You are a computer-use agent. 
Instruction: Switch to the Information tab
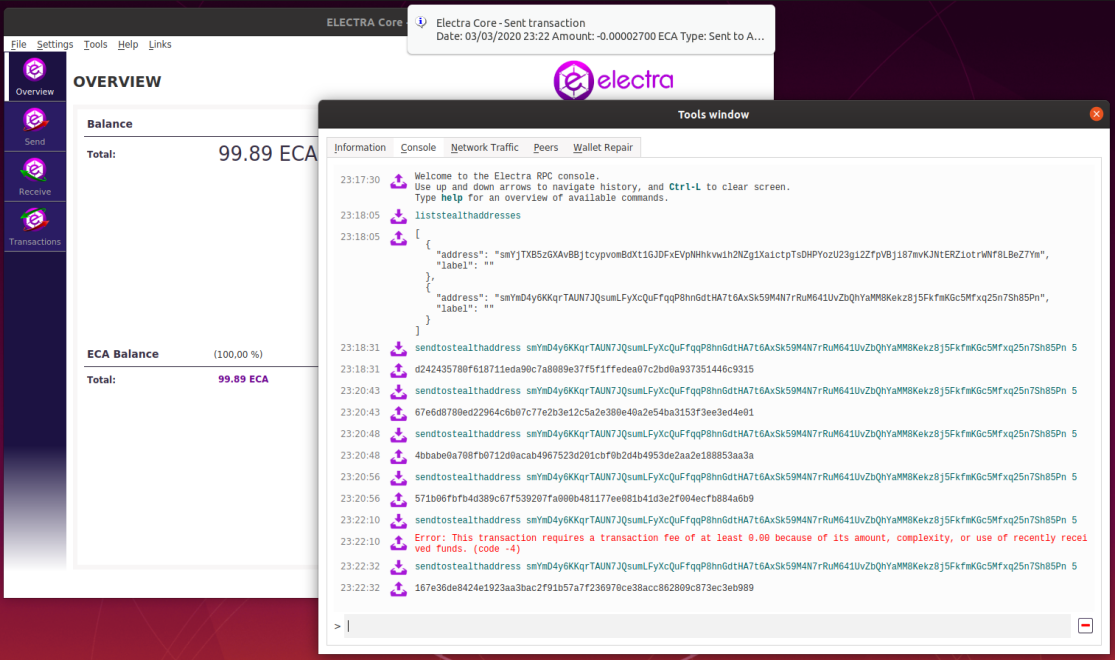(360, 147)
